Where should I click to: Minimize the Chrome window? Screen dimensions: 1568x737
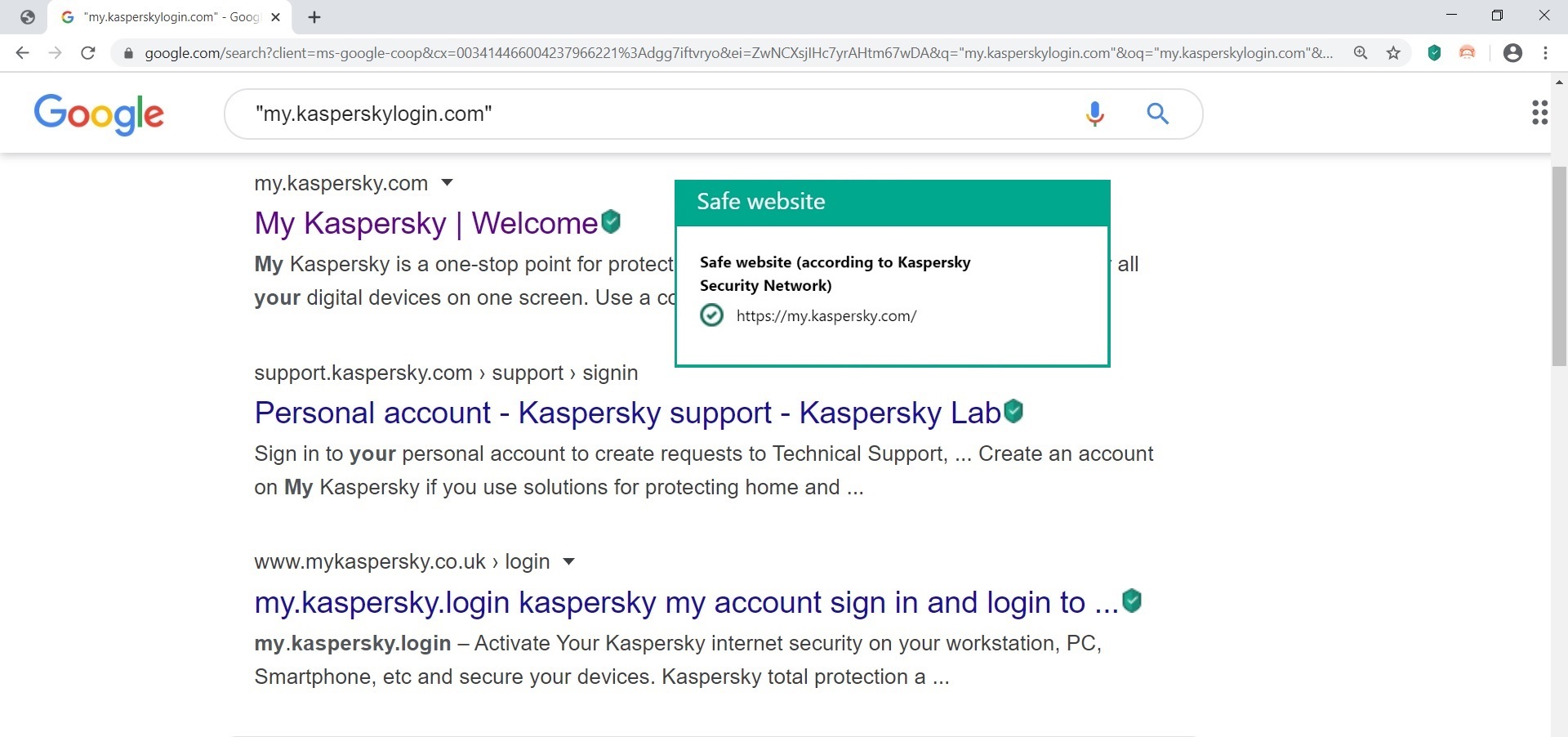tap(1451, 16)
